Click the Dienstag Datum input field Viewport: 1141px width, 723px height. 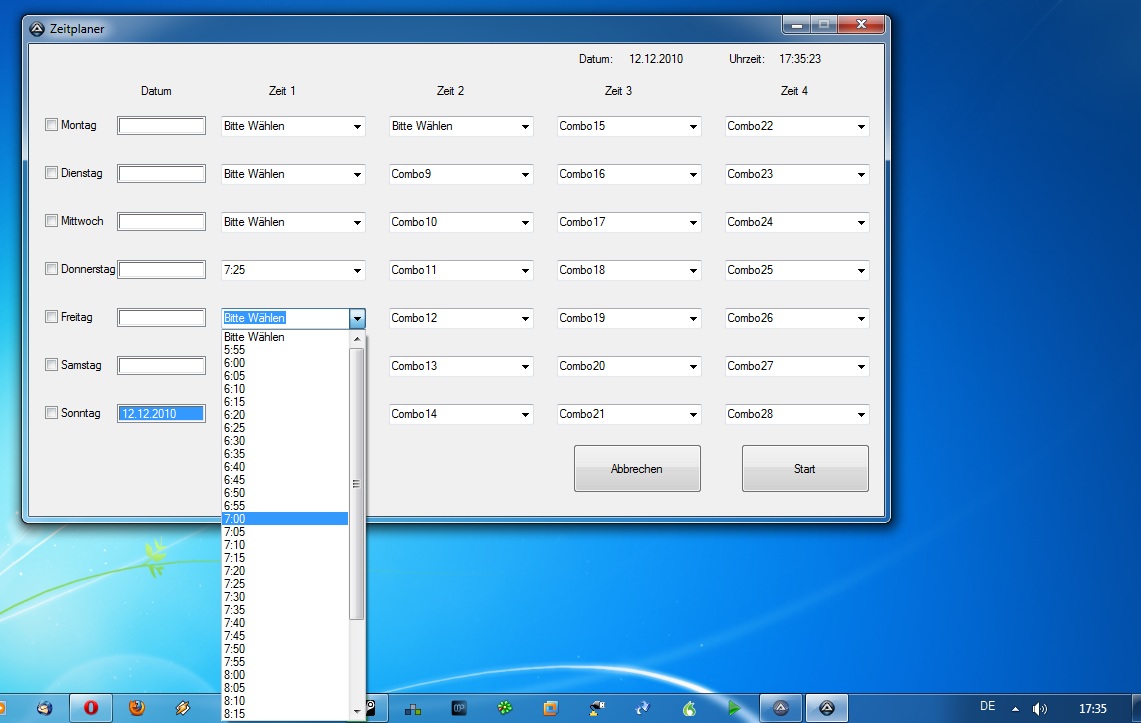[x=162, y=174]
